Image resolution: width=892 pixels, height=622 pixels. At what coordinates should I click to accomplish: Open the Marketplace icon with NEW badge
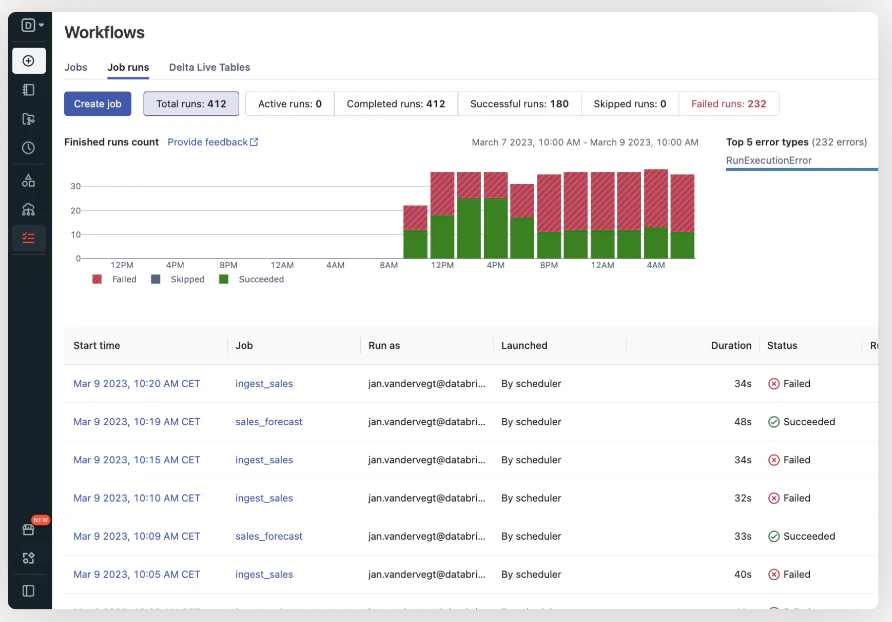click(x=28, y=529)
